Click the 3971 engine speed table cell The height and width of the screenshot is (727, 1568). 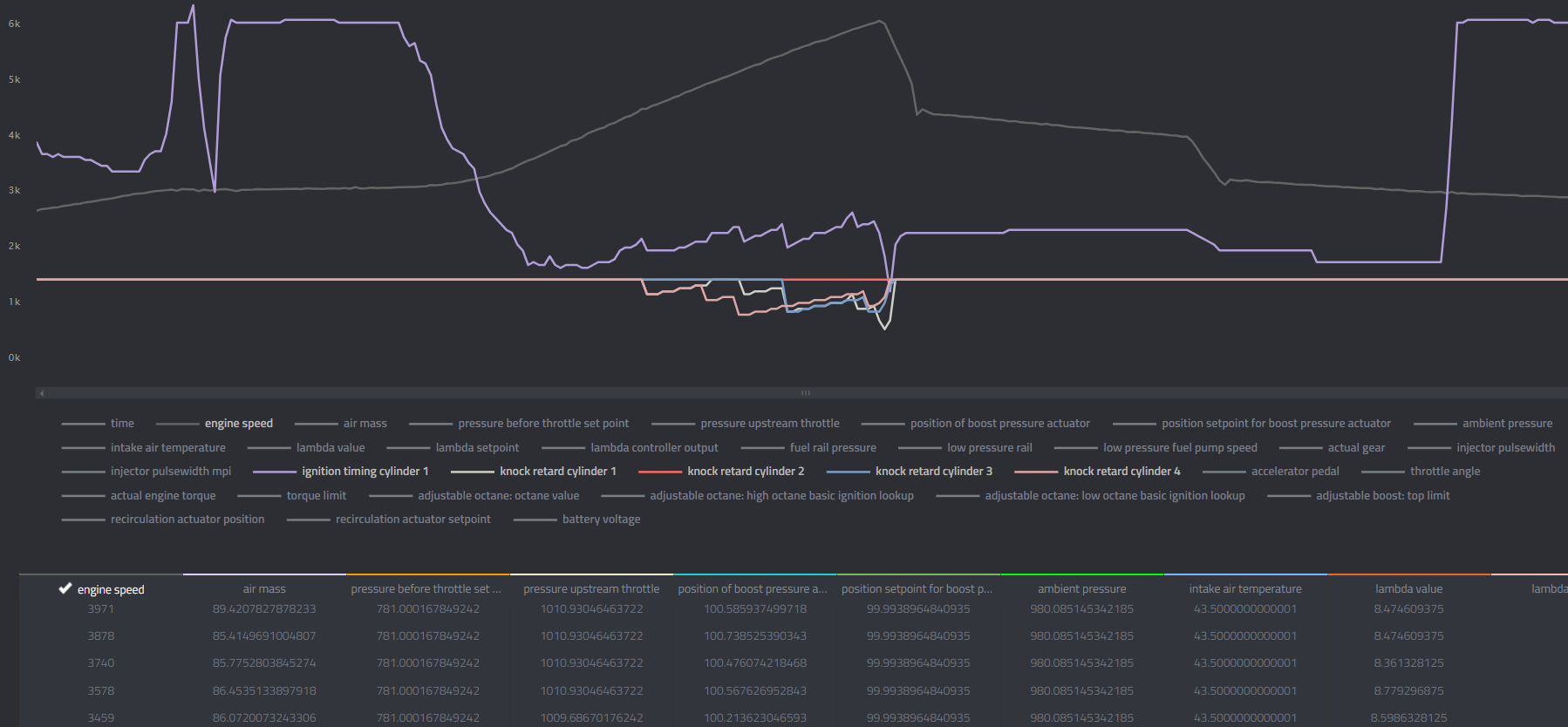tap(100, 609)
